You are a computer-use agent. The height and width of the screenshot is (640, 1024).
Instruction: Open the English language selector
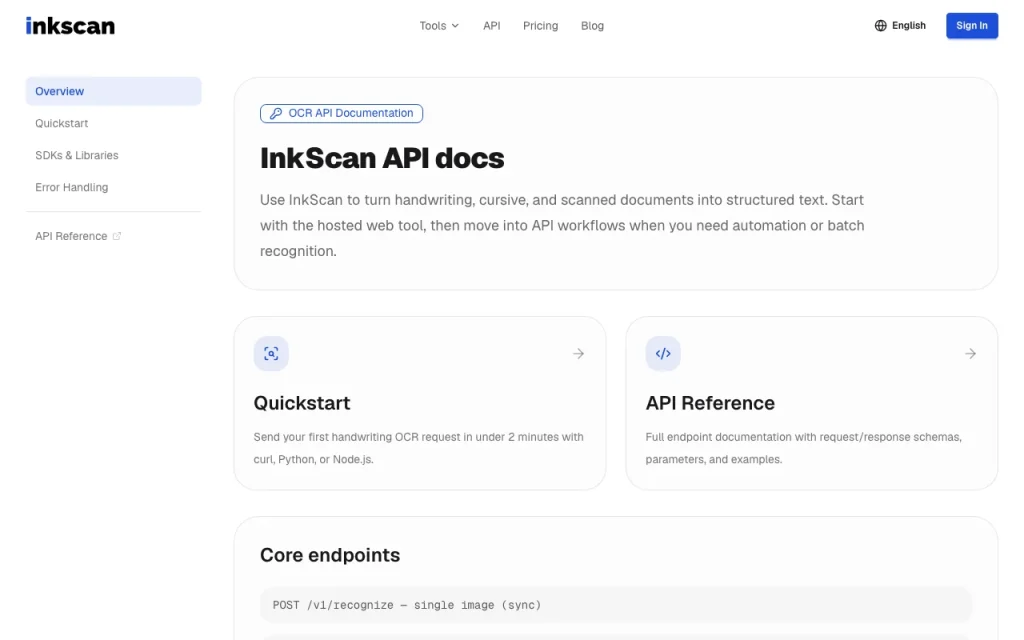click(900, 25)
